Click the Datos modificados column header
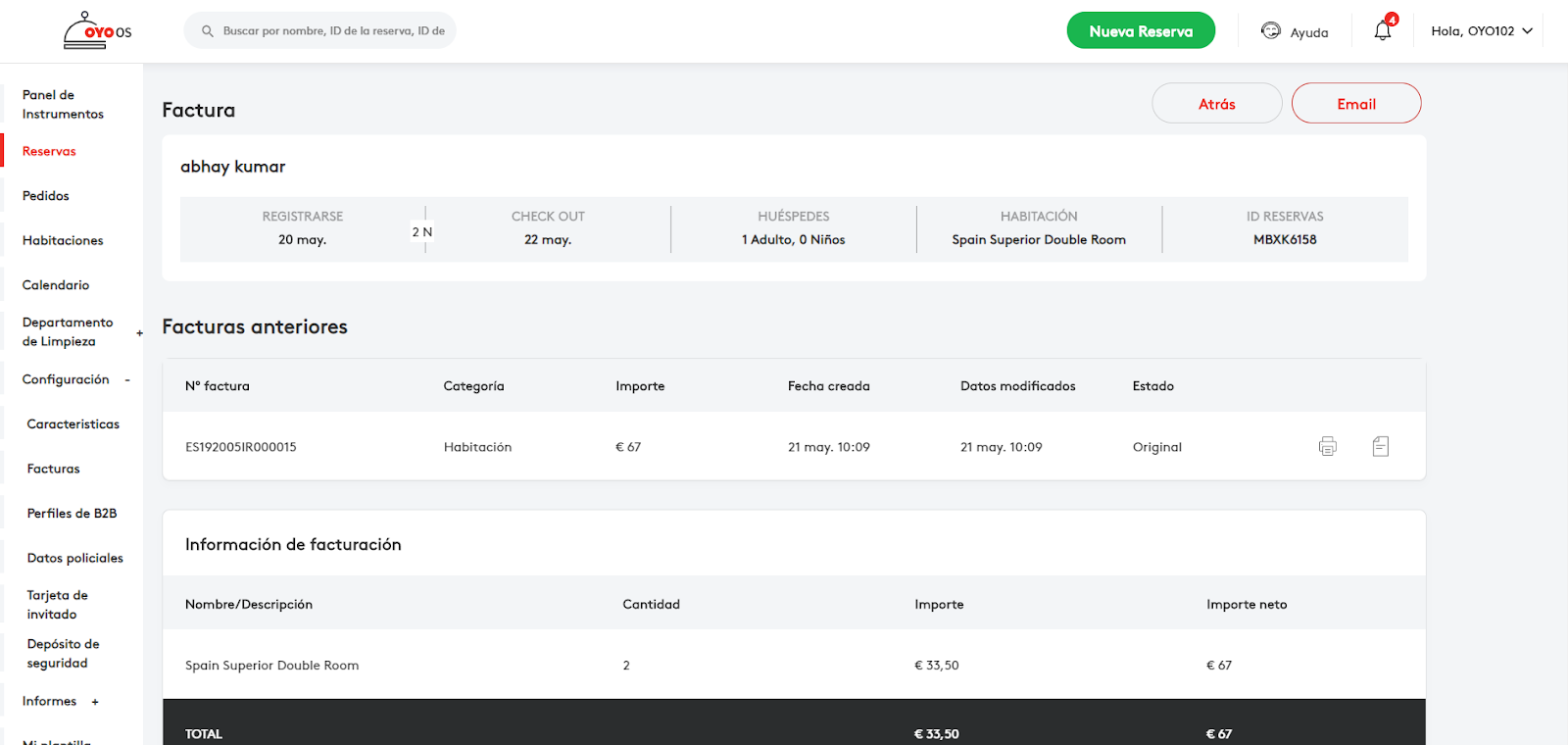This screenshot has height=745, width=1568. pos(1018,386)
